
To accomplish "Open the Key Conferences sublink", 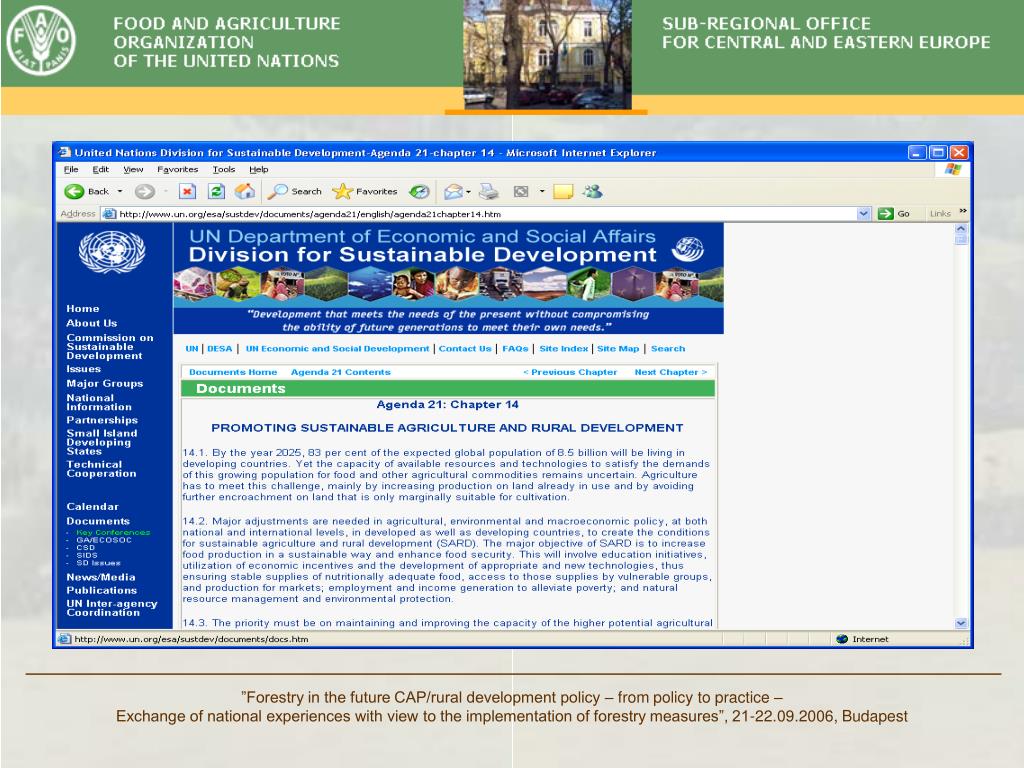I will (x=113, y=532).
